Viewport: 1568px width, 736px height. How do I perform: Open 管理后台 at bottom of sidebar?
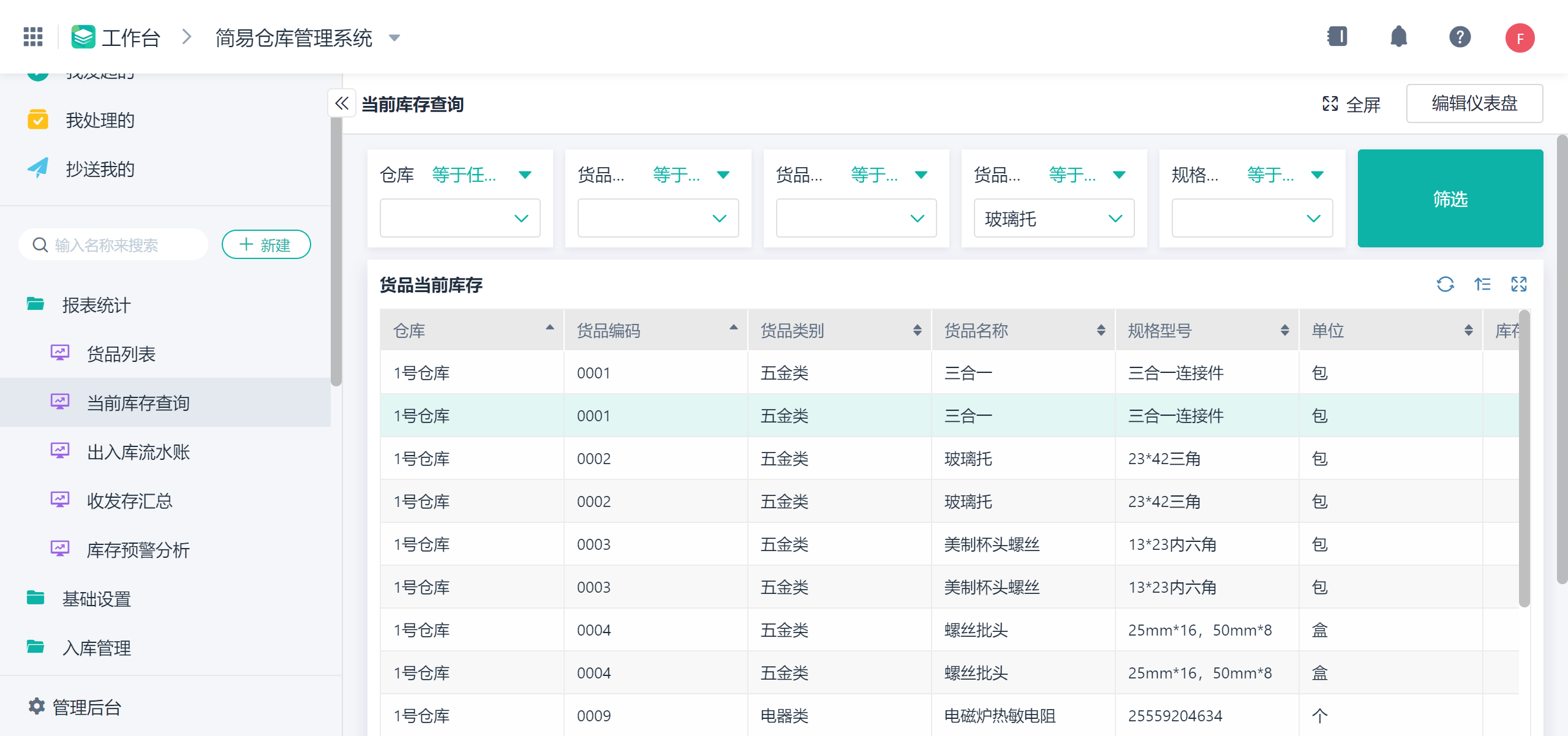(x=85, y=707)
